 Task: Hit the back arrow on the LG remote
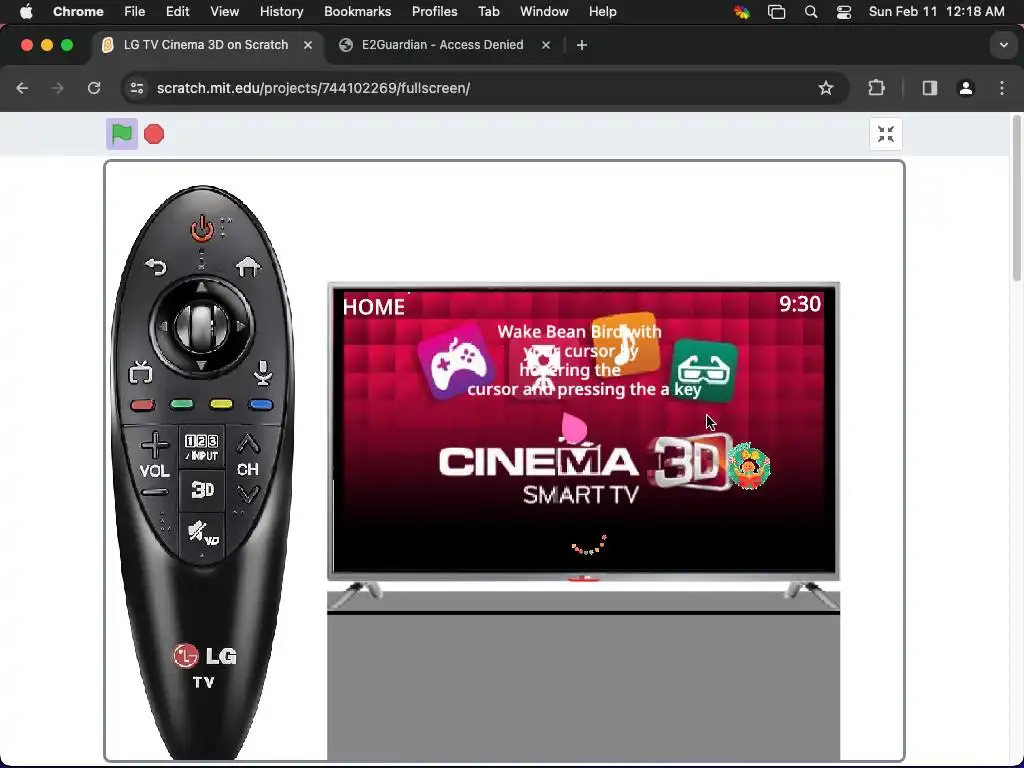tap(156, 266)
